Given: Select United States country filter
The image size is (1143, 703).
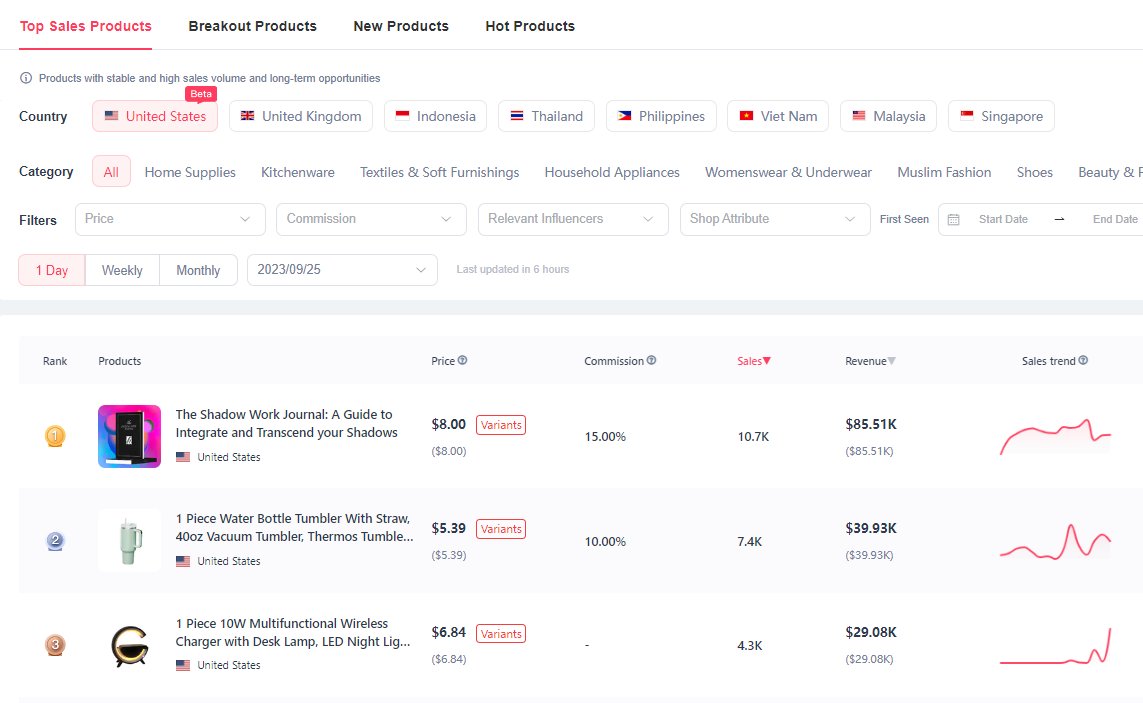Looking at the screenshot, I should tap(155, 116).
